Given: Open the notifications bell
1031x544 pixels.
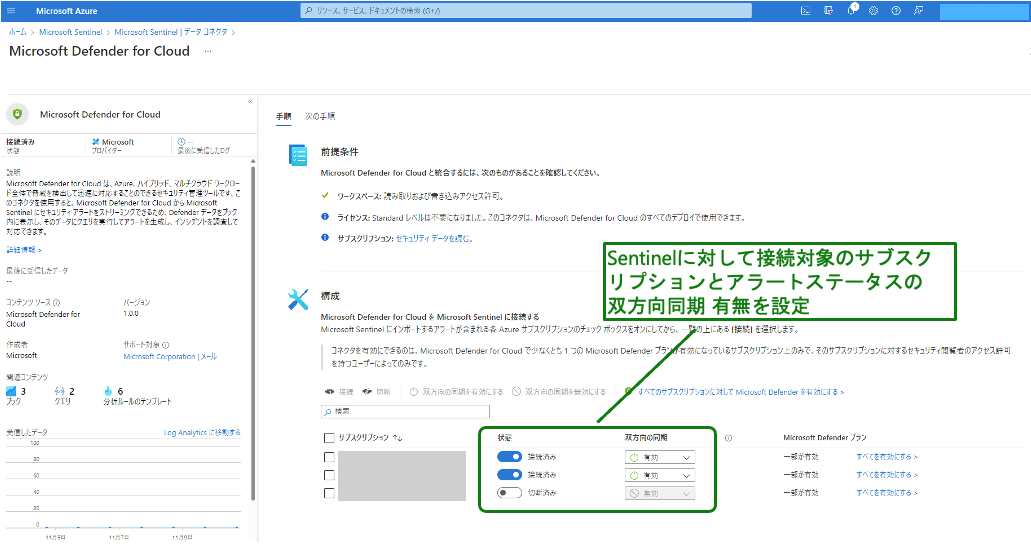Looking at the screenshot, I should tap(851, 10).
